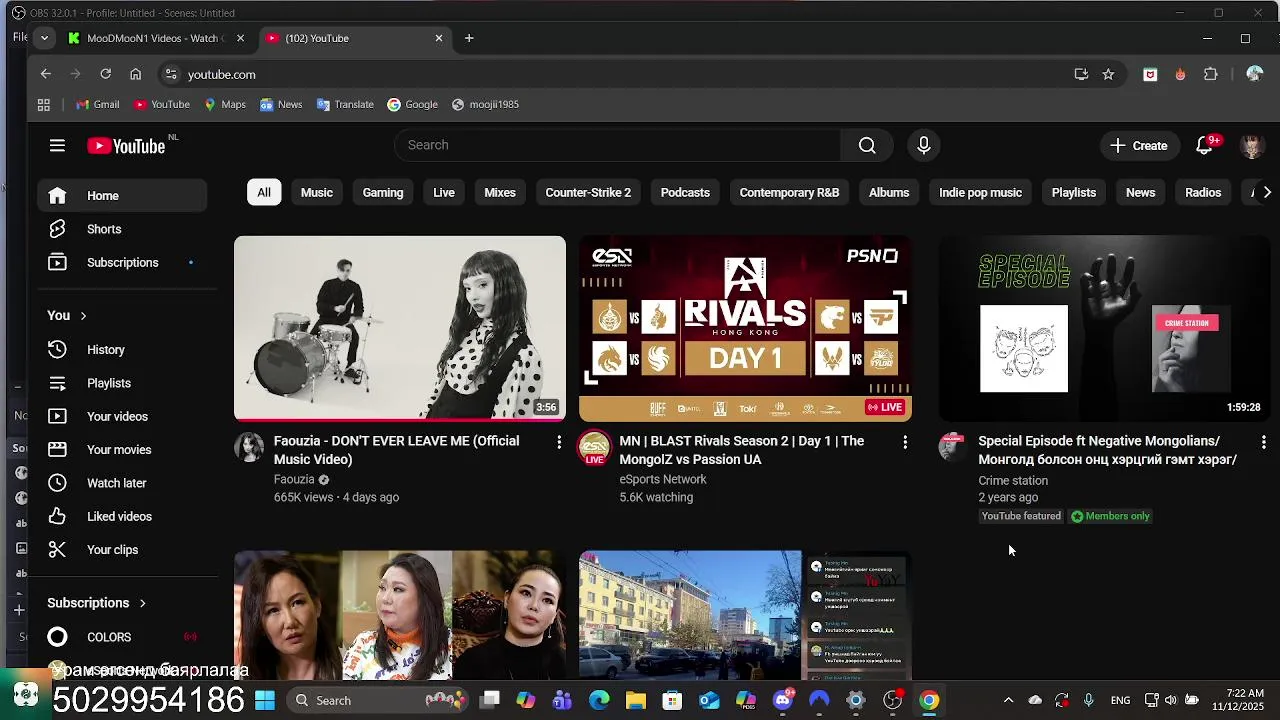Open the Translate bookmark

pyautogui.click(x=345, y=104)
